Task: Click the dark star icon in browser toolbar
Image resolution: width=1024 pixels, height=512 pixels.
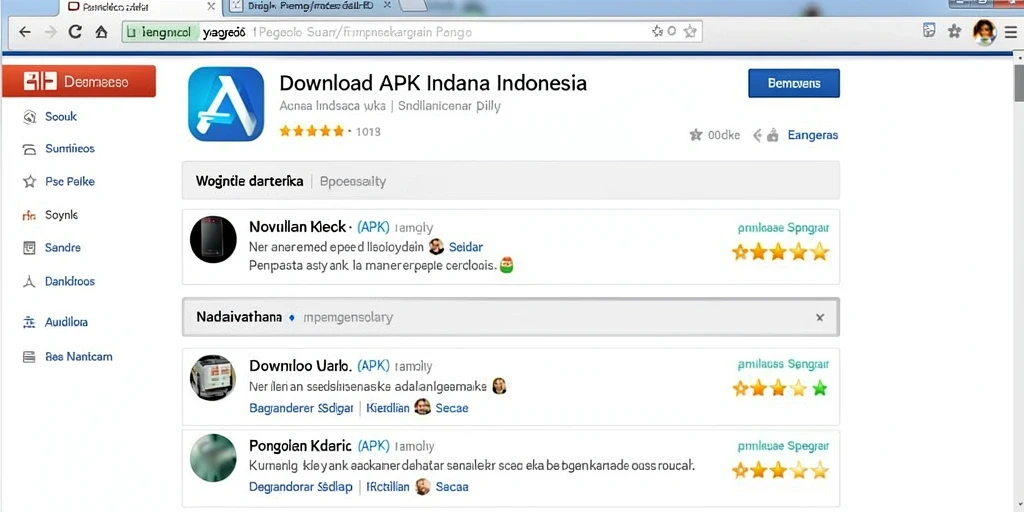Action: pyautogui.click(x=955, y=31)
